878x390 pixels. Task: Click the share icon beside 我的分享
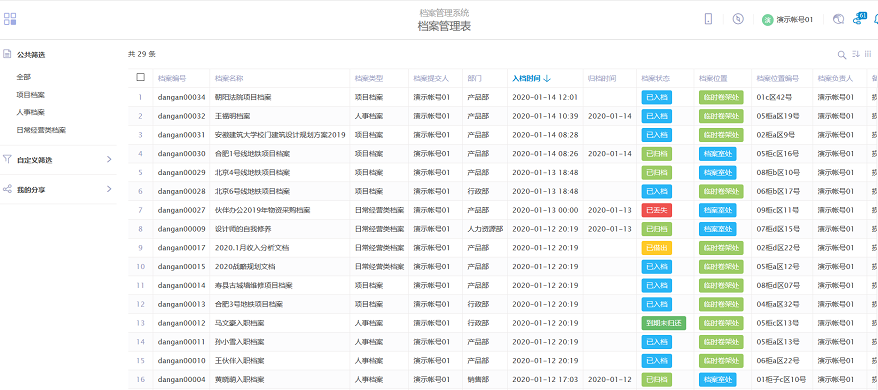click(7, 189)
